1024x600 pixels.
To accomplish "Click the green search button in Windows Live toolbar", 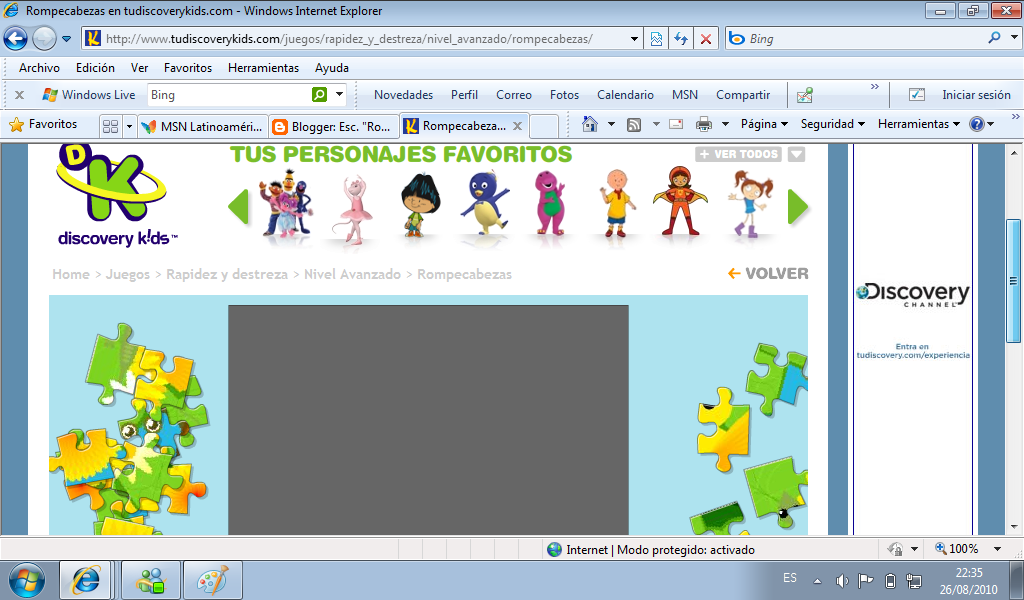I will tap(319, 95).
